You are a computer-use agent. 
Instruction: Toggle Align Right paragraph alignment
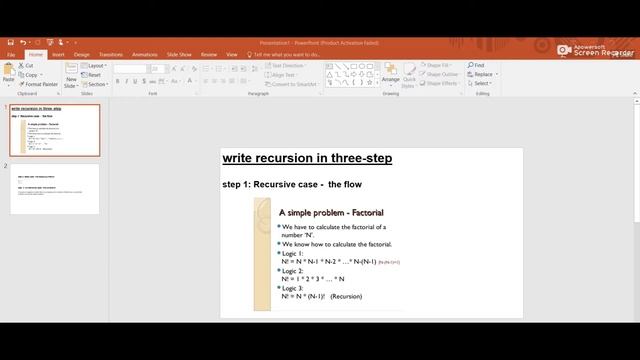[223, 82]
